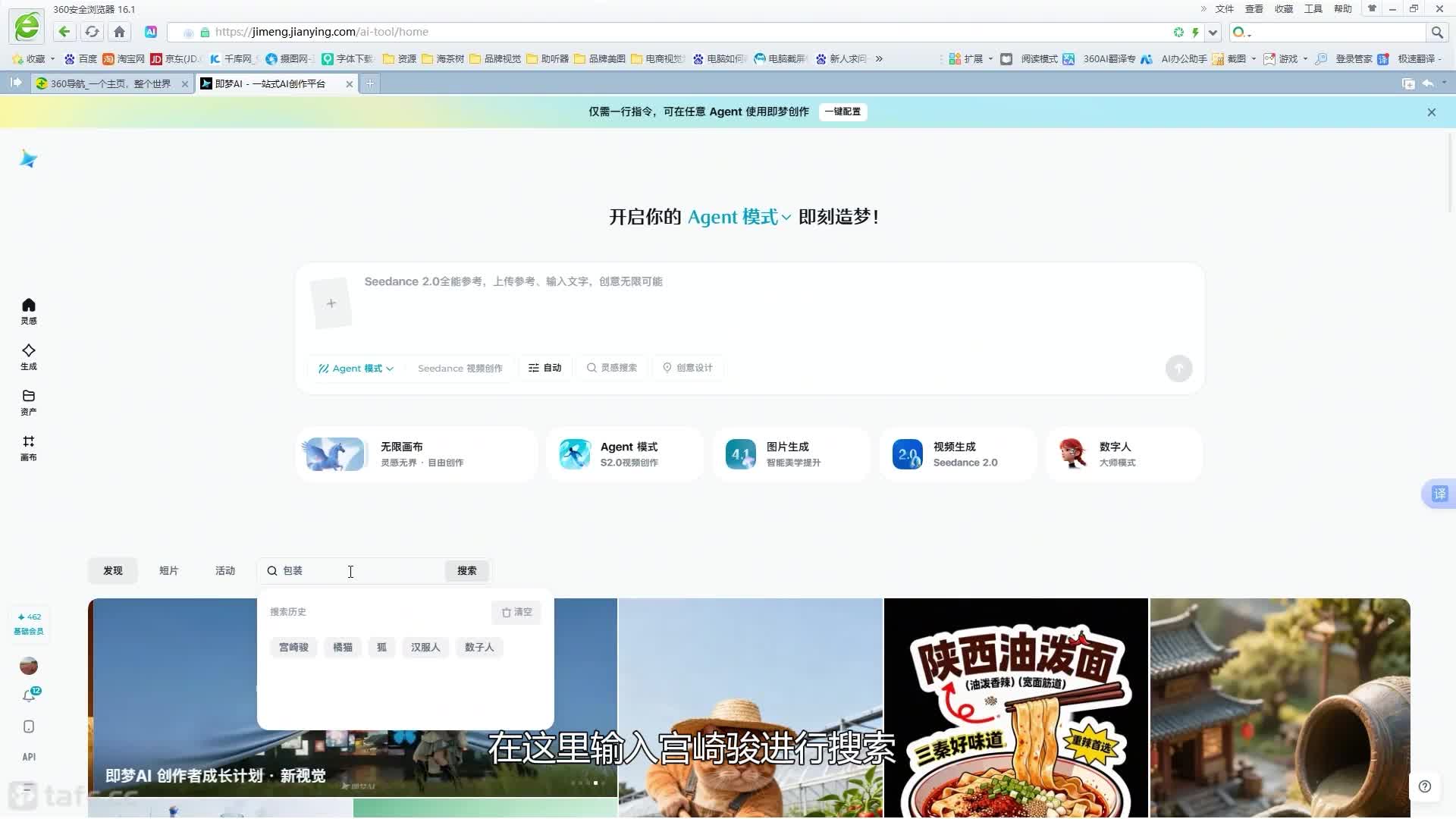Expand more bookmarks chevron

(879, 58)
